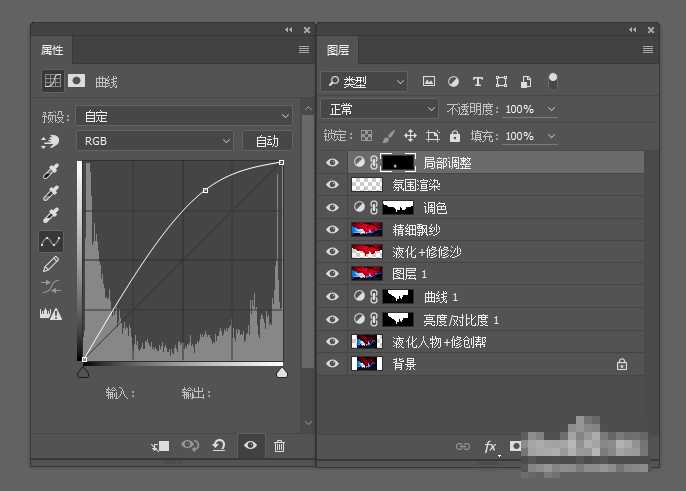Open the 预设 preset dropdown
Image resolution: width=686 pixels, height=491 pixels.
click(187, 116)
